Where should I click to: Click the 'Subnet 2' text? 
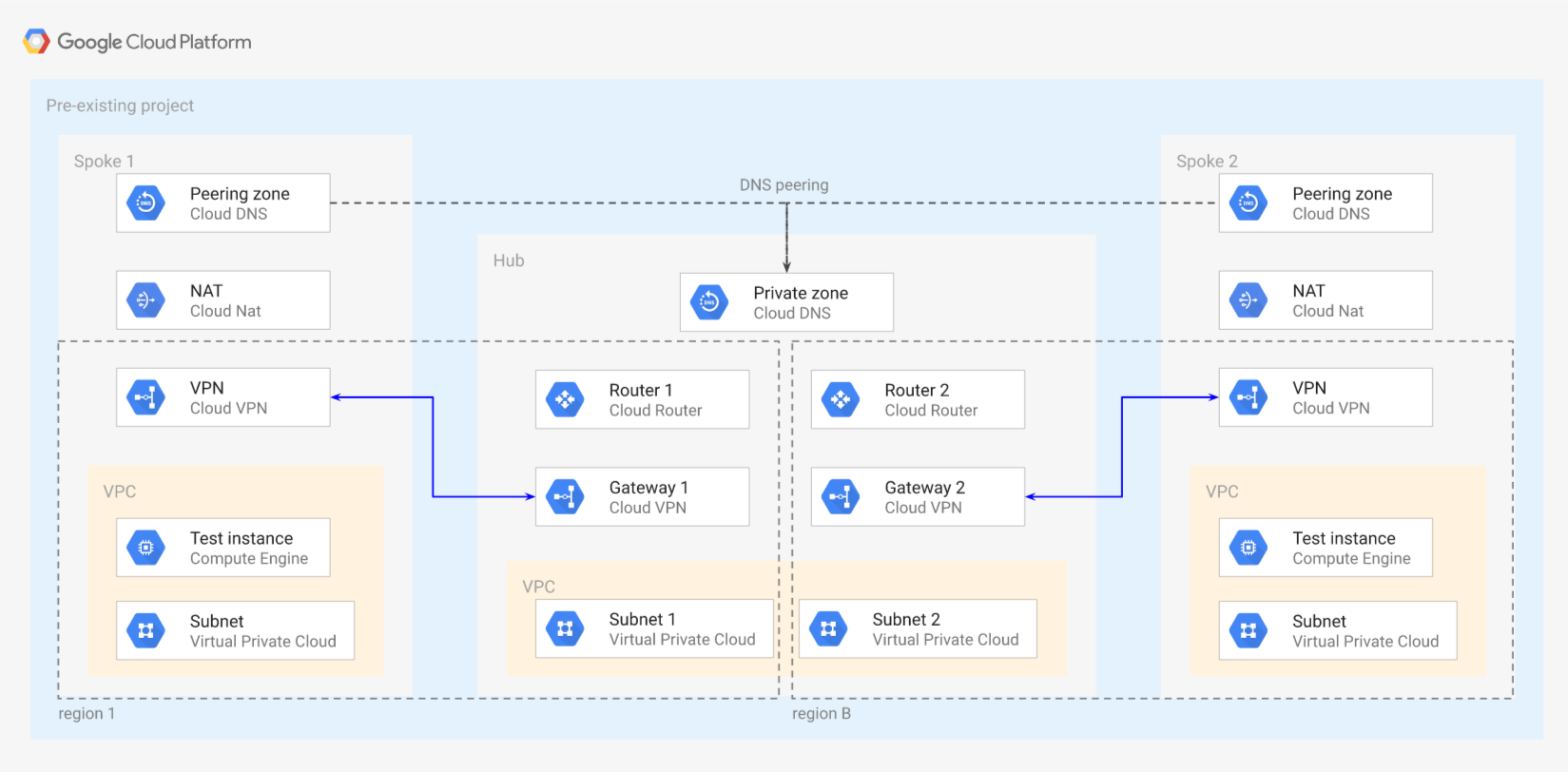[906, 619]
